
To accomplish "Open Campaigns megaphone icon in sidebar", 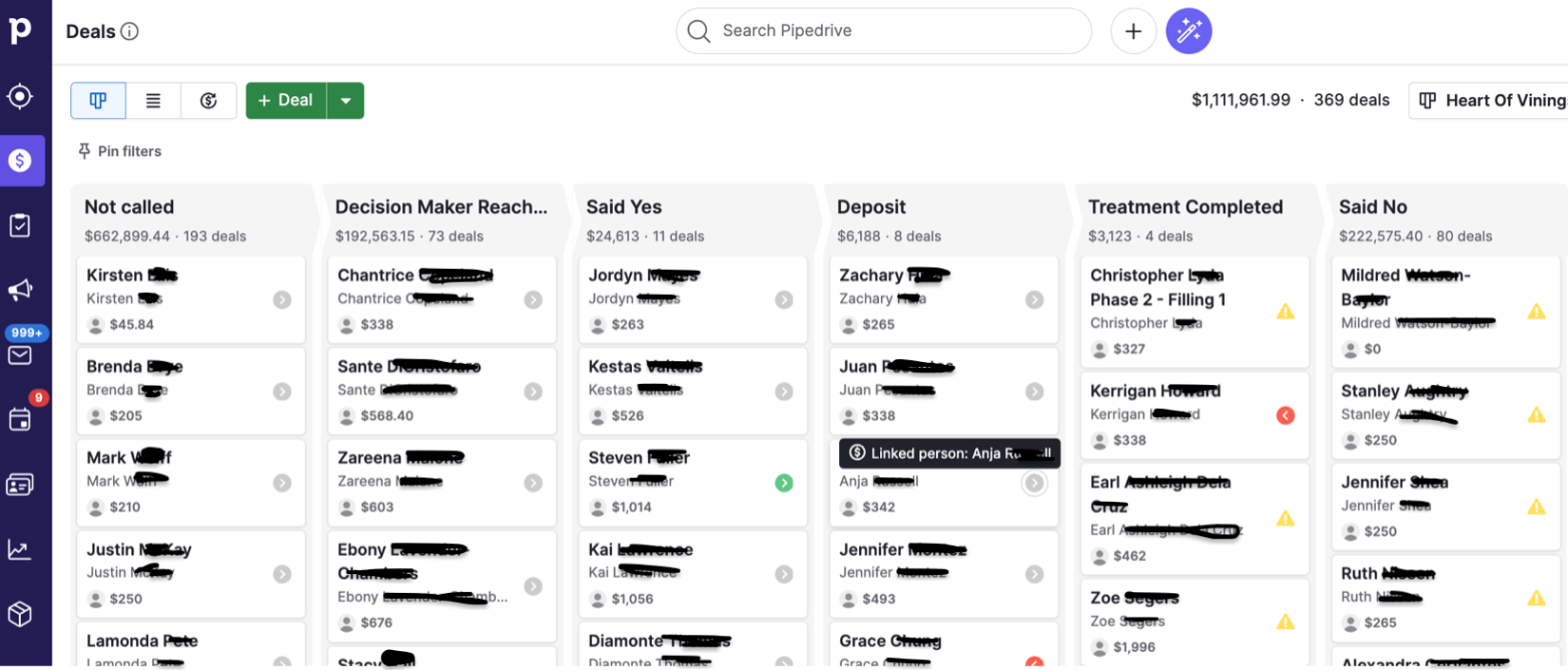I will point(20,290).
